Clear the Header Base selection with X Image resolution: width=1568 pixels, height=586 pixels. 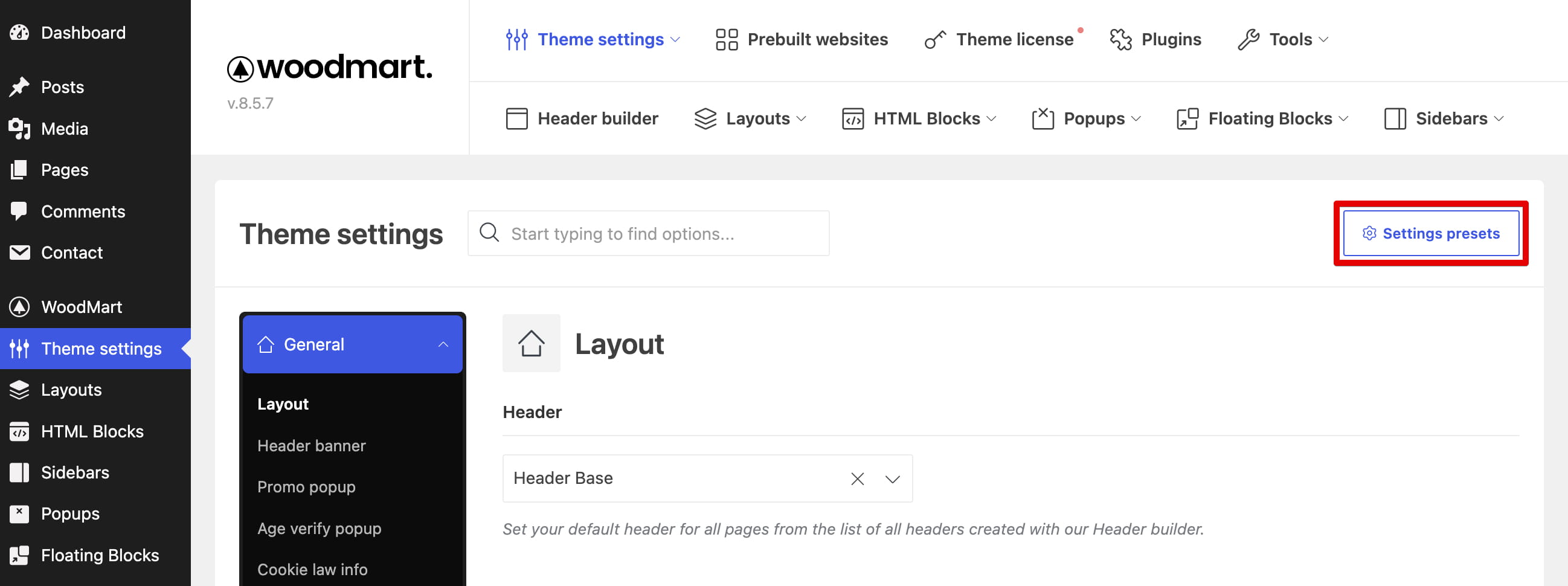tap(858, 479)
